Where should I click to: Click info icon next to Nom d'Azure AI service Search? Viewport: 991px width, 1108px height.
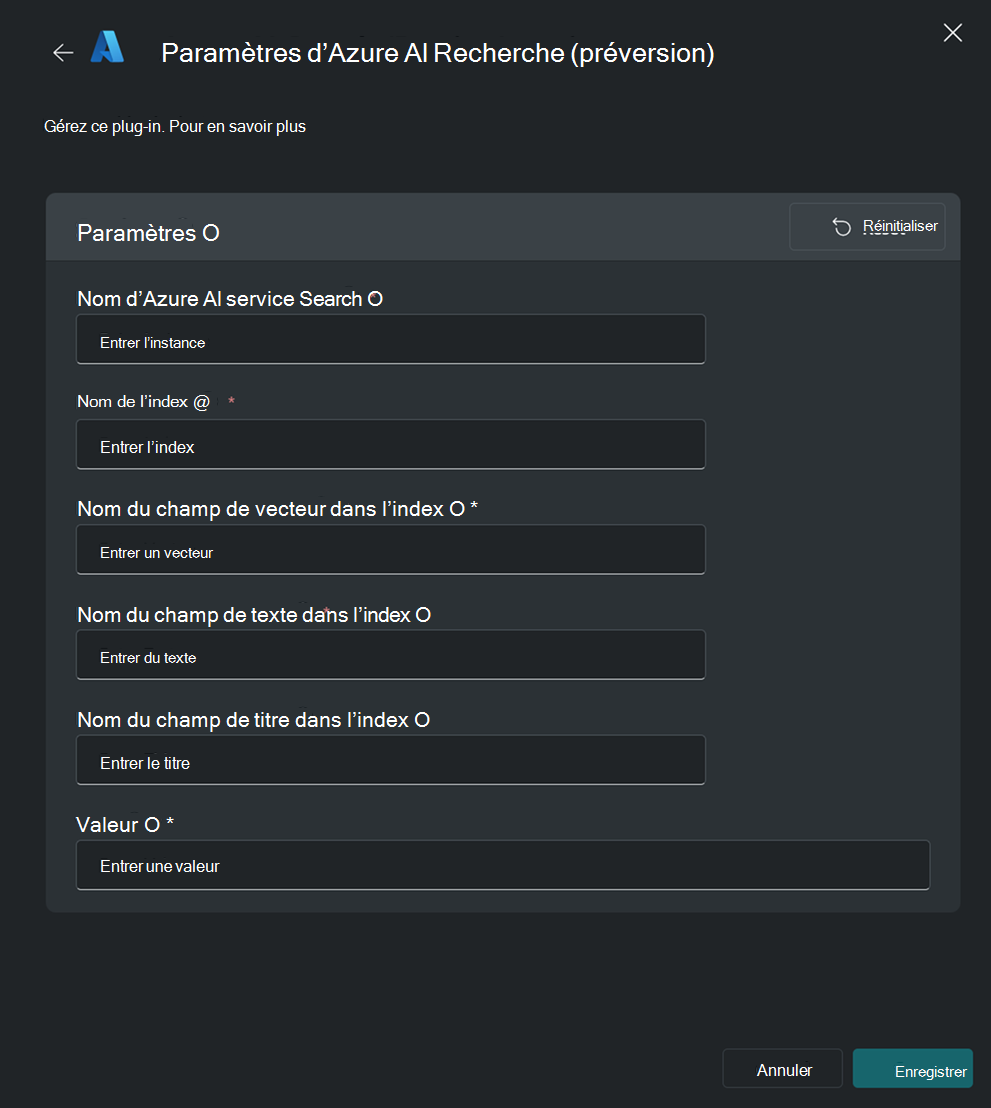coord(374,299)
